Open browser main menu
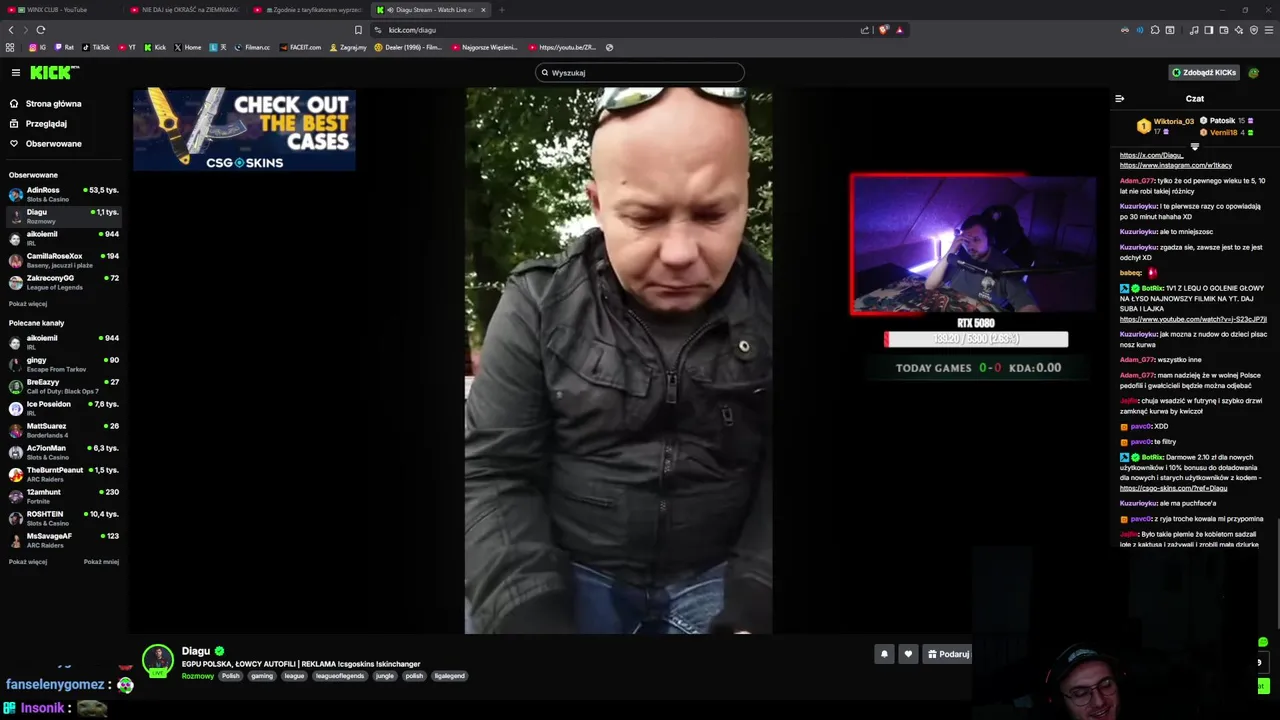 (1269, 30)
